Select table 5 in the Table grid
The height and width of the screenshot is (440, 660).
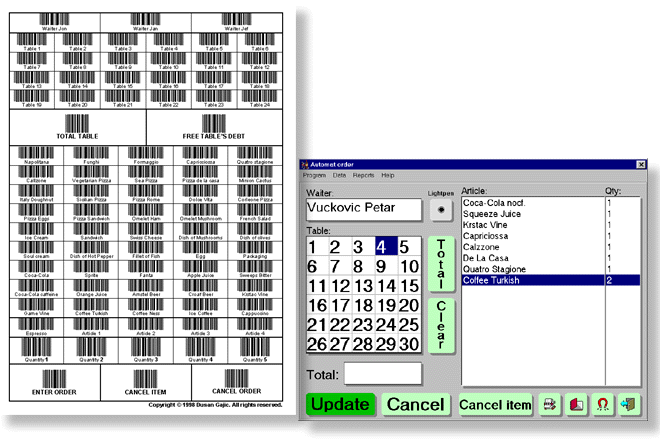tap(409, 247)
